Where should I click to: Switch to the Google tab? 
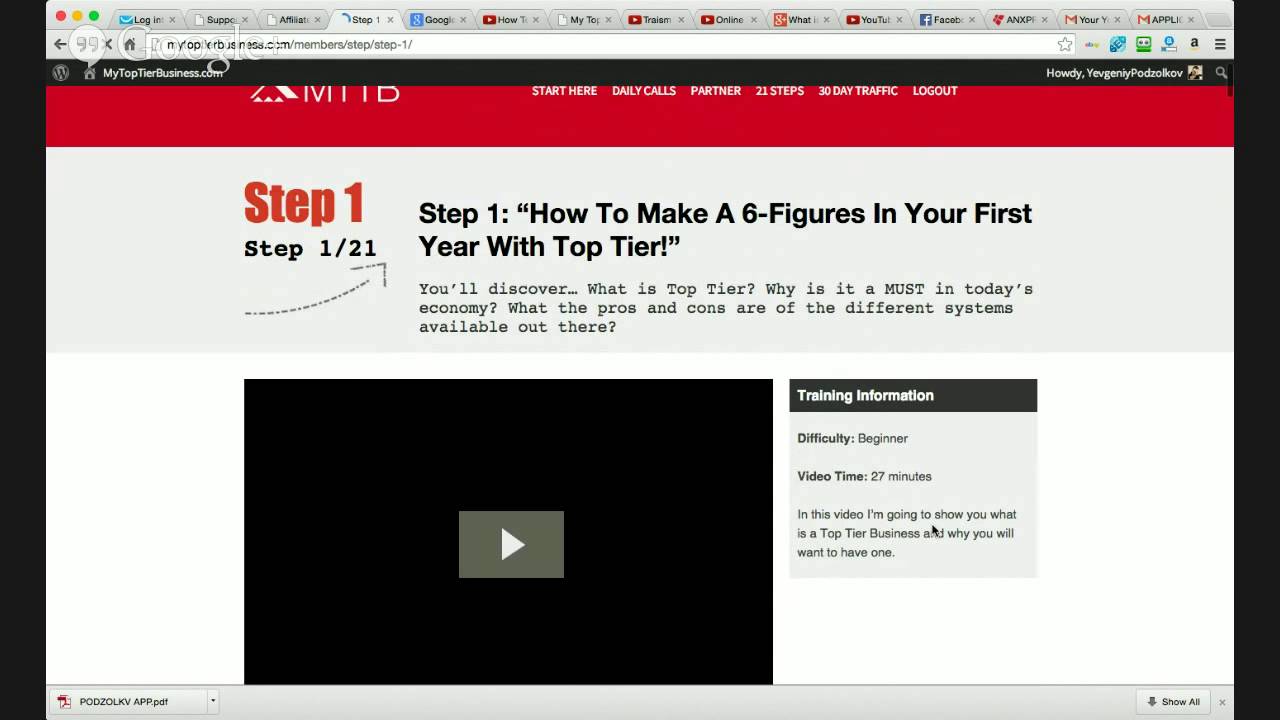[x=438, y=19]
